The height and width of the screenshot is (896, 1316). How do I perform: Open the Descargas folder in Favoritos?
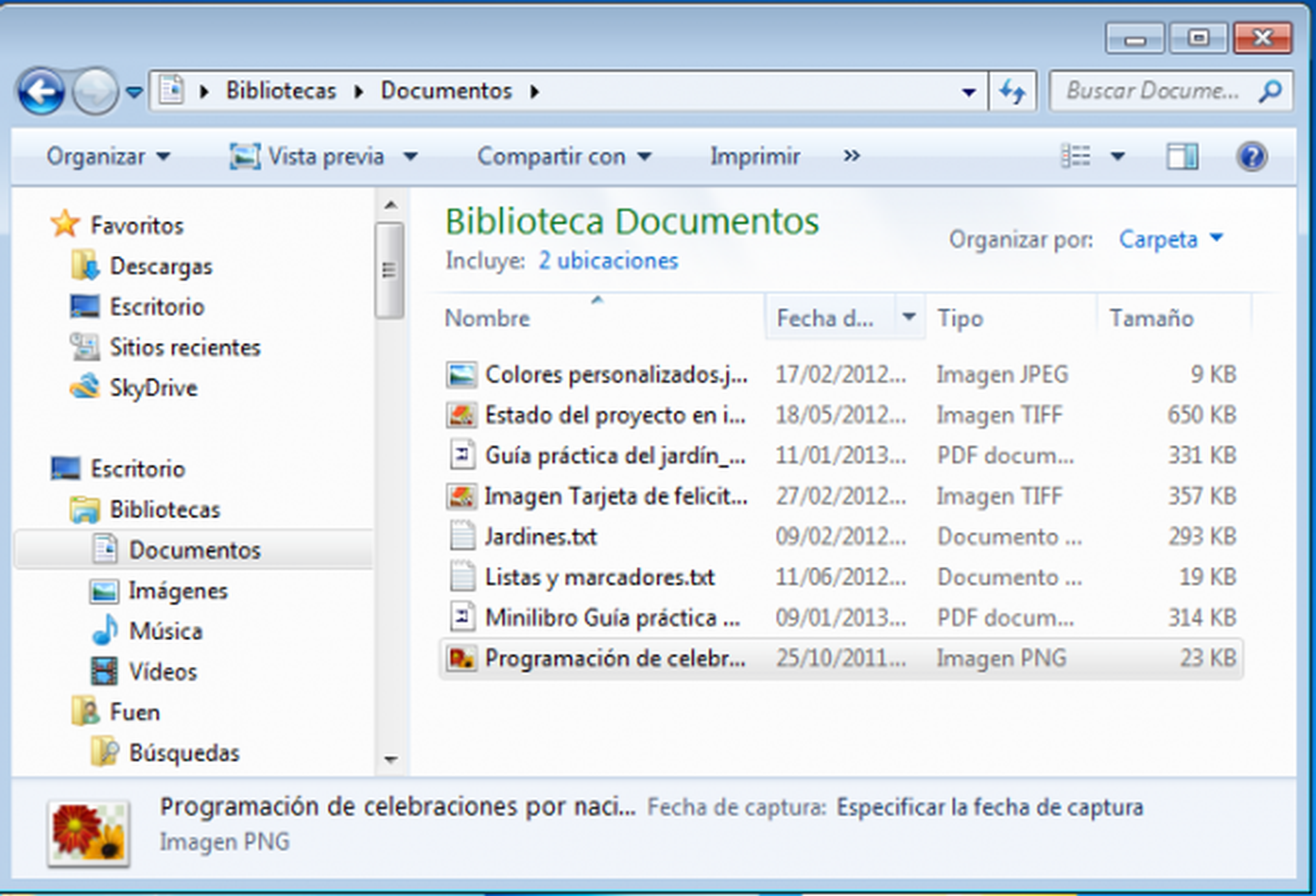[x=161, y=267]
